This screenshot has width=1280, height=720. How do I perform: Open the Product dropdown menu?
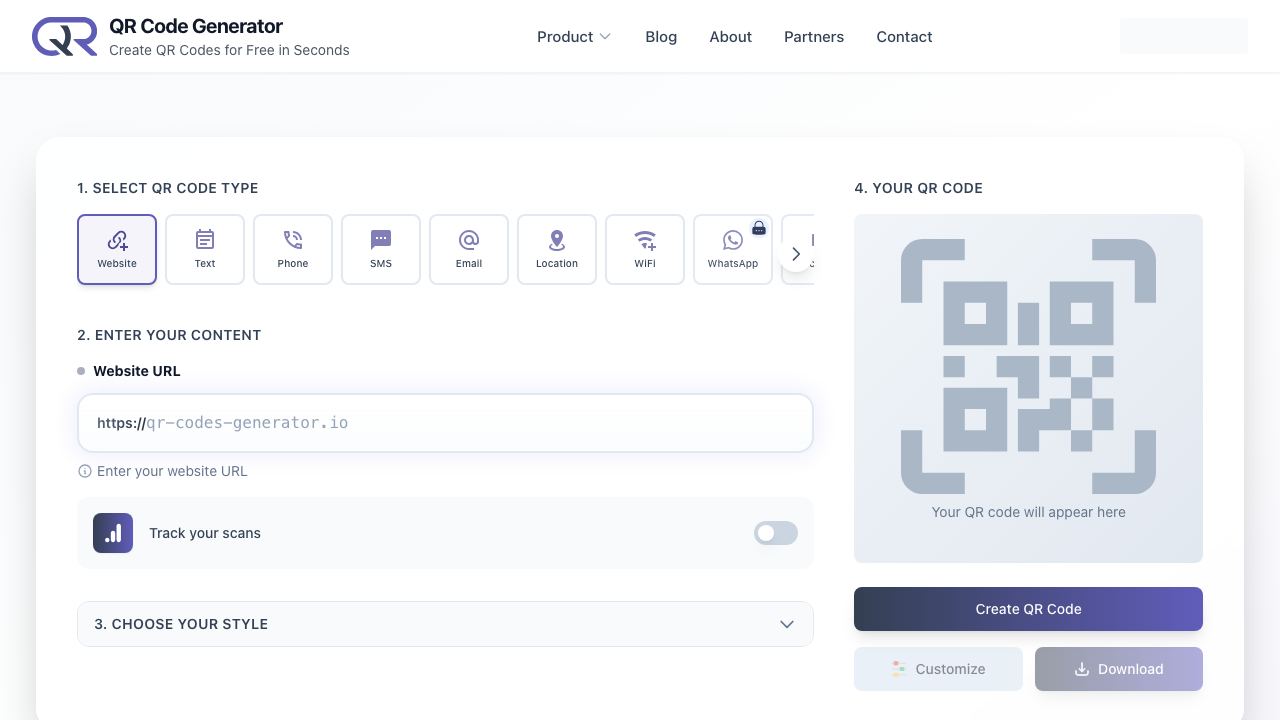[x=574, y=37]
